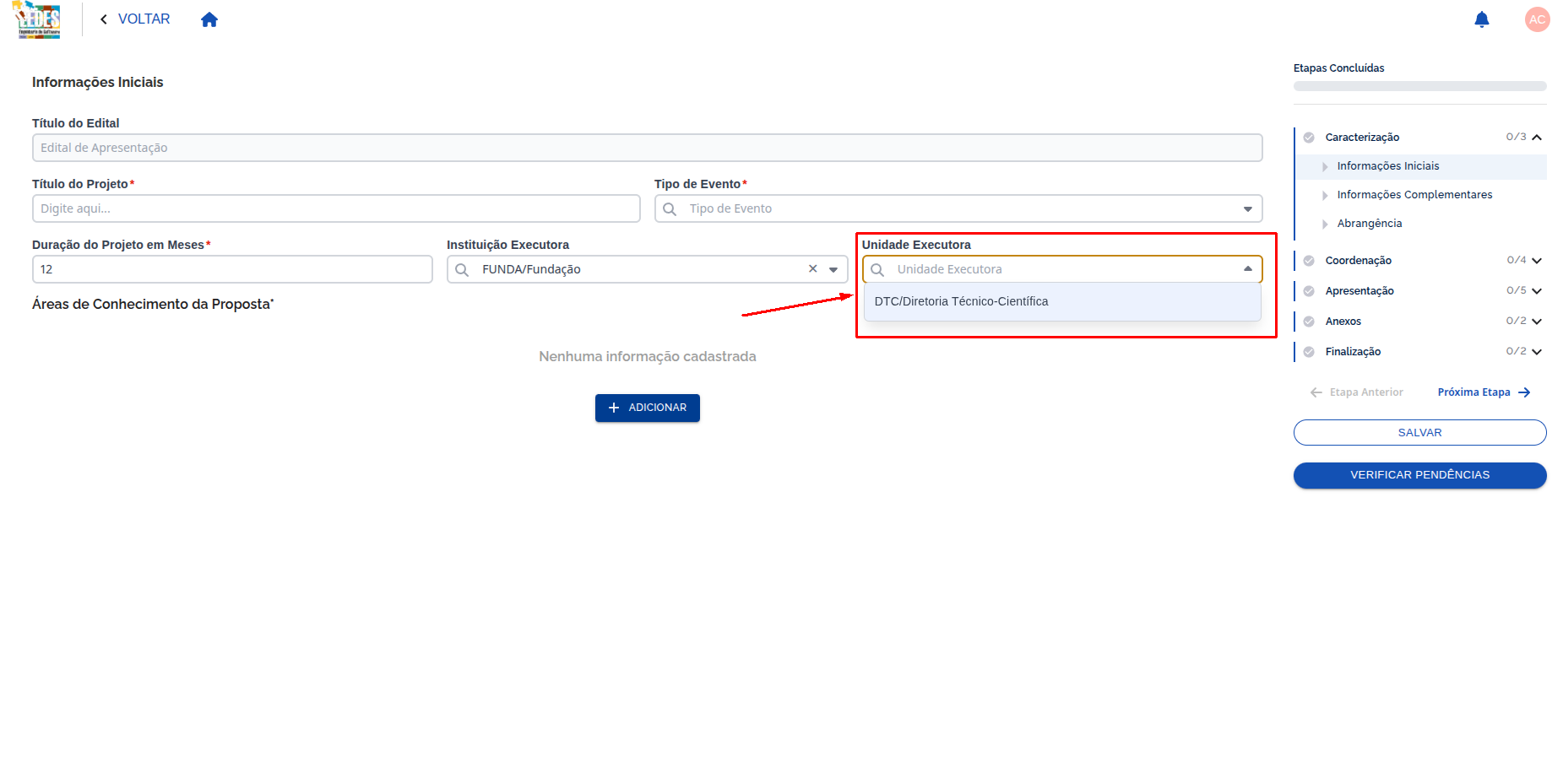Click the Finalização status check icon

pos(1309,352)
